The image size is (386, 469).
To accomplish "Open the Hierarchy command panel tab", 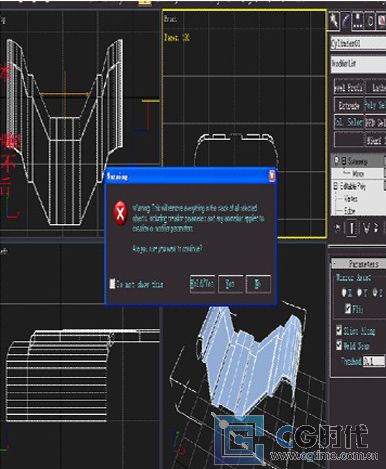I will click(358, 21).
